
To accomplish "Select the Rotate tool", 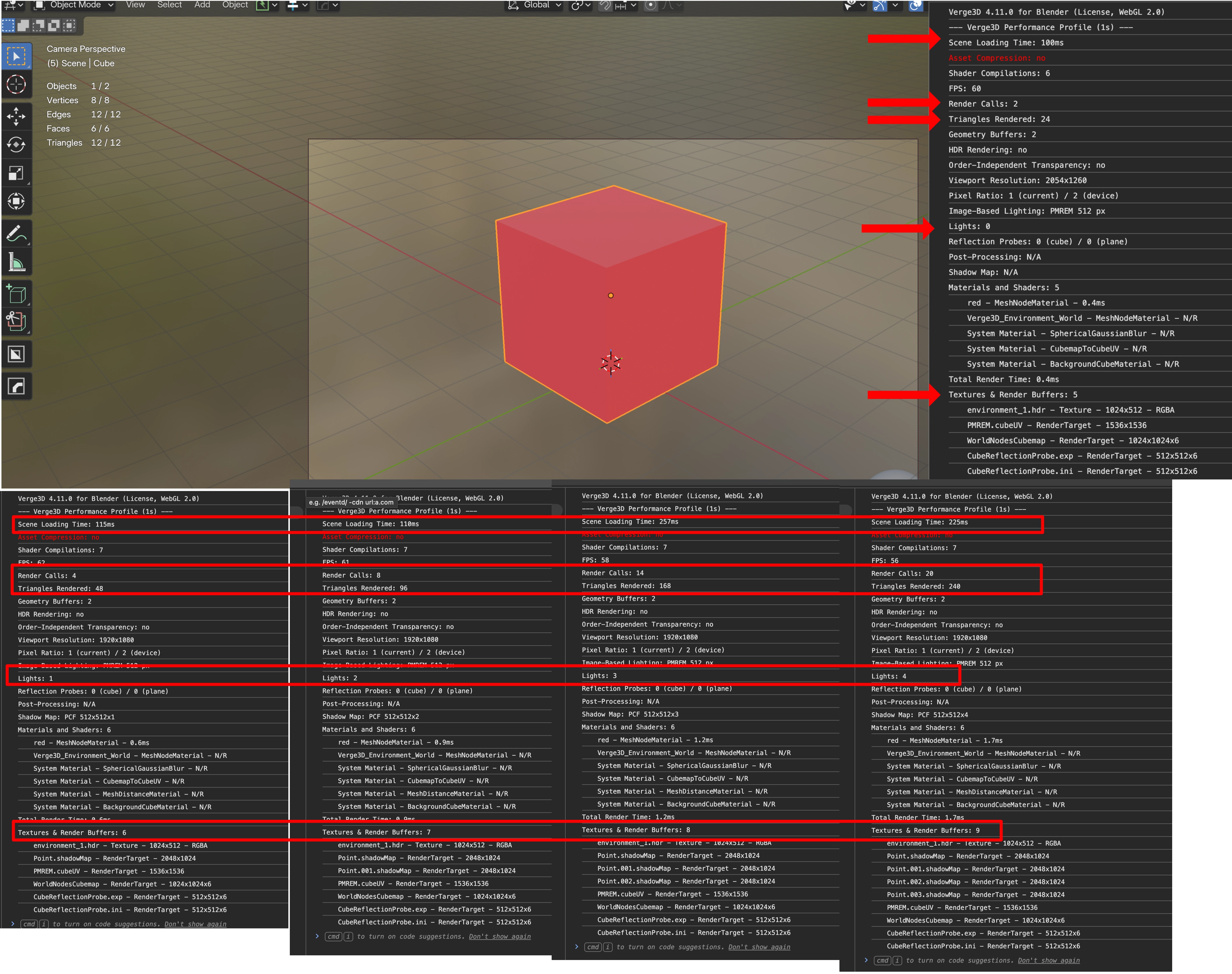I will (17, 145).
